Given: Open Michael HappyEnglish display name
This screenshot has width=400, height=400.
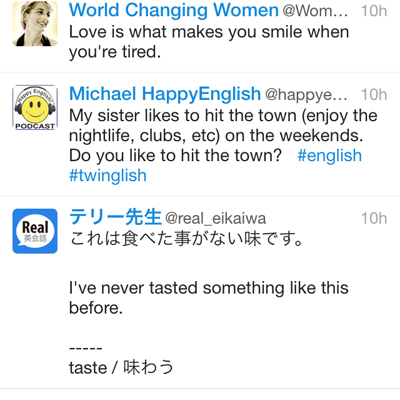Looking at the screenshot, I should click(x=165, y=94).
